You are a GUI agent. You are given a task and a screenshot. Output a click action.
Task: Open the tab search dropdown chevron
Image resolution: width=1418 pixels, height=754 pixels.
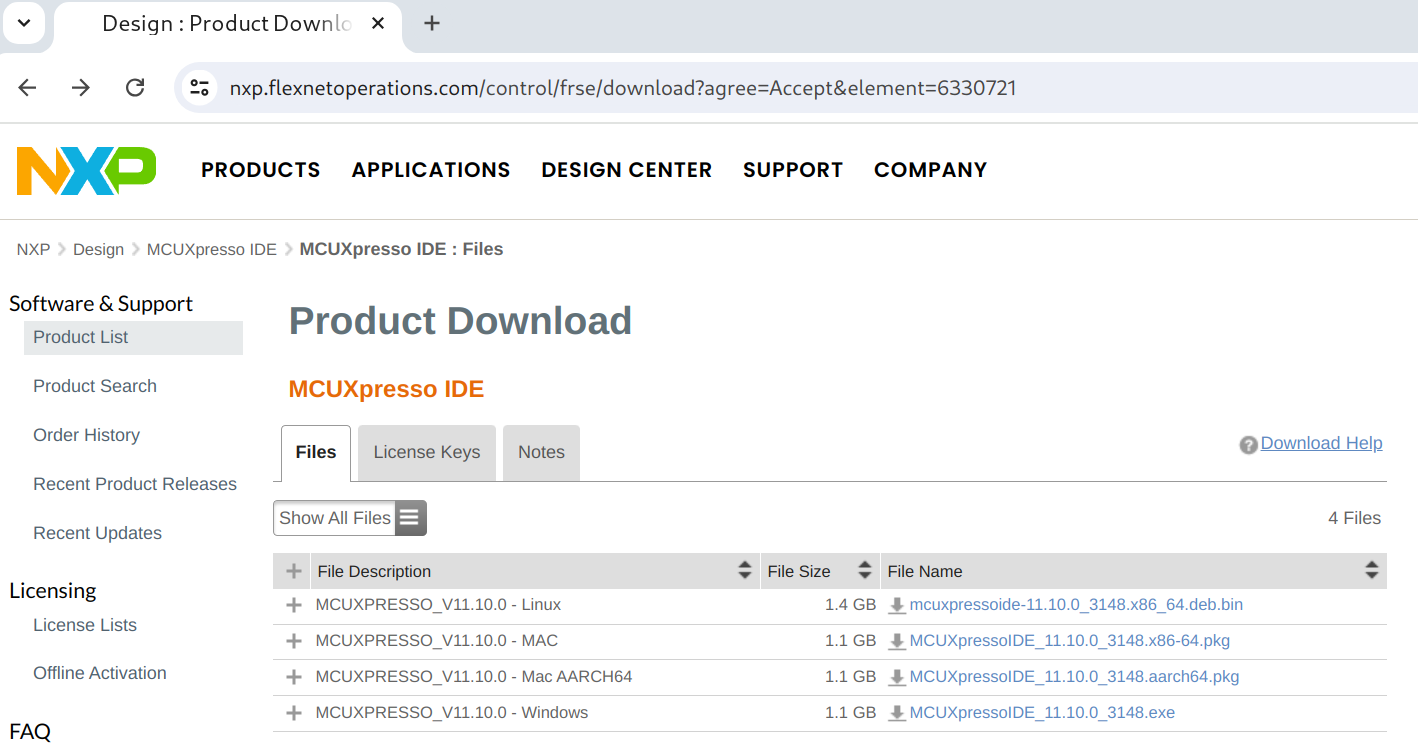click(24, 23)
